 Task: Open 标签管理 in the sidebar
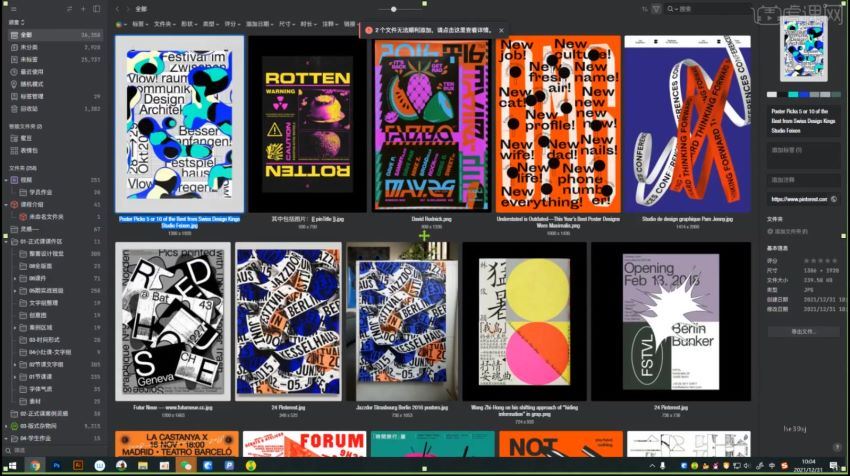(x=54, y=97)
